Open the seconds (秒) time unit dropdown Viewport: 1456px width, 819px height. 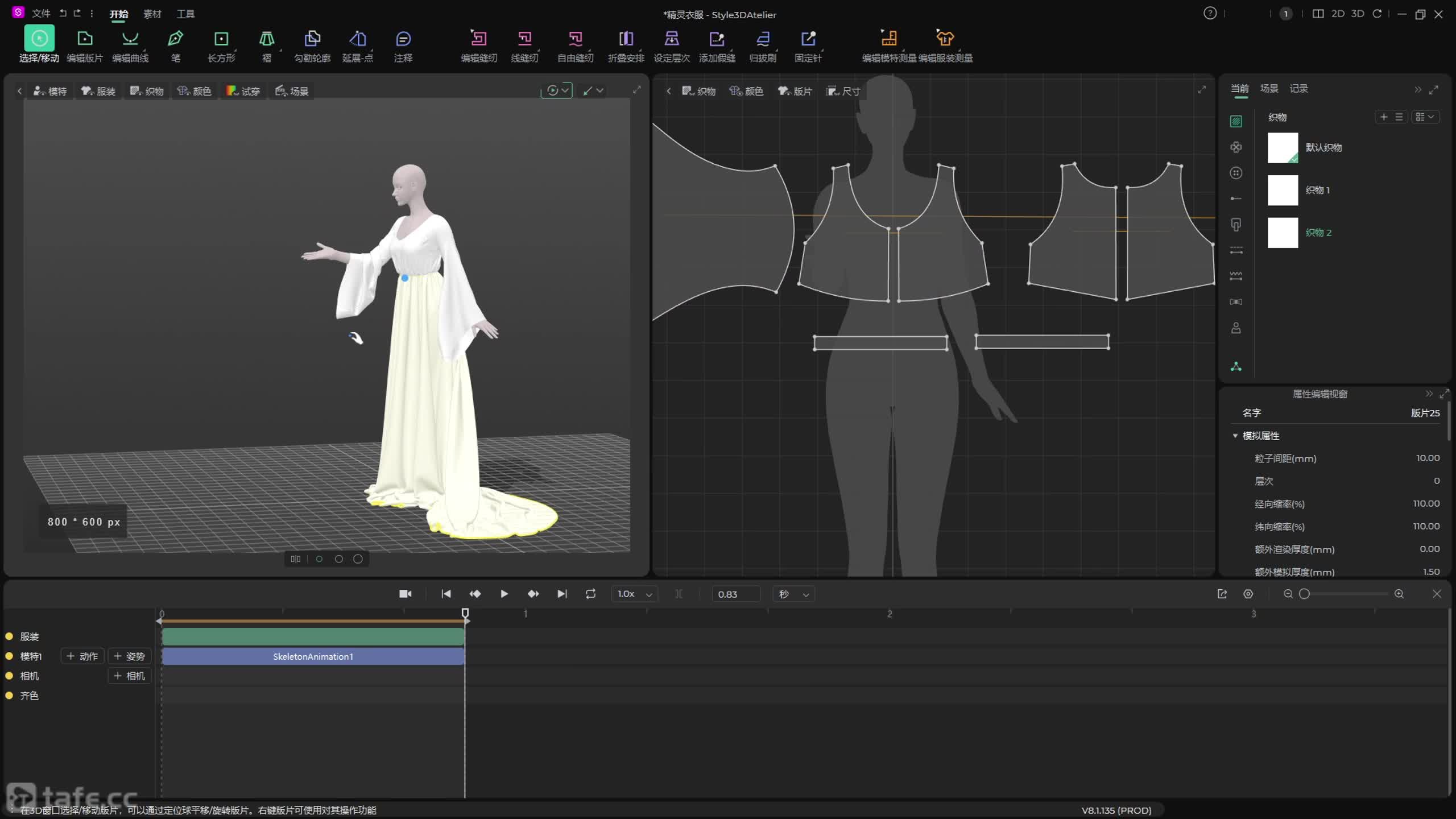793,594
